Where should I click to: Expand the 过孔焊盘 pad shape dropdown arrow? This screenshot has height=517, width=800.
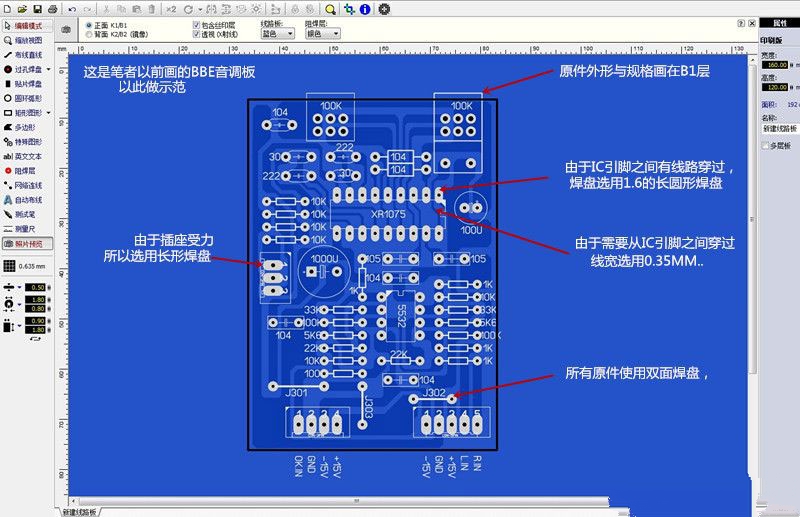(x=49, y=69)
